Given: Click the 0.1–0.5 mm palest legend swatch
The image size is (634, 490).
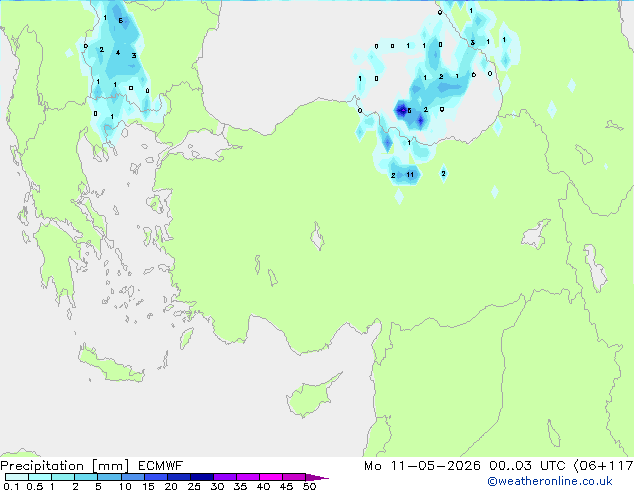Looking at the screenshot, I should [x=17, y=477].
